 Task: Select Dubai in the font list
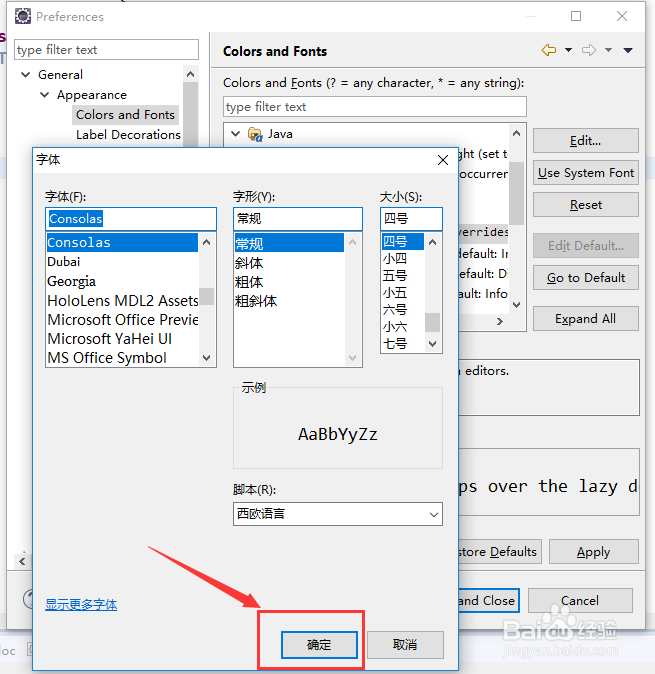[122, 262]
